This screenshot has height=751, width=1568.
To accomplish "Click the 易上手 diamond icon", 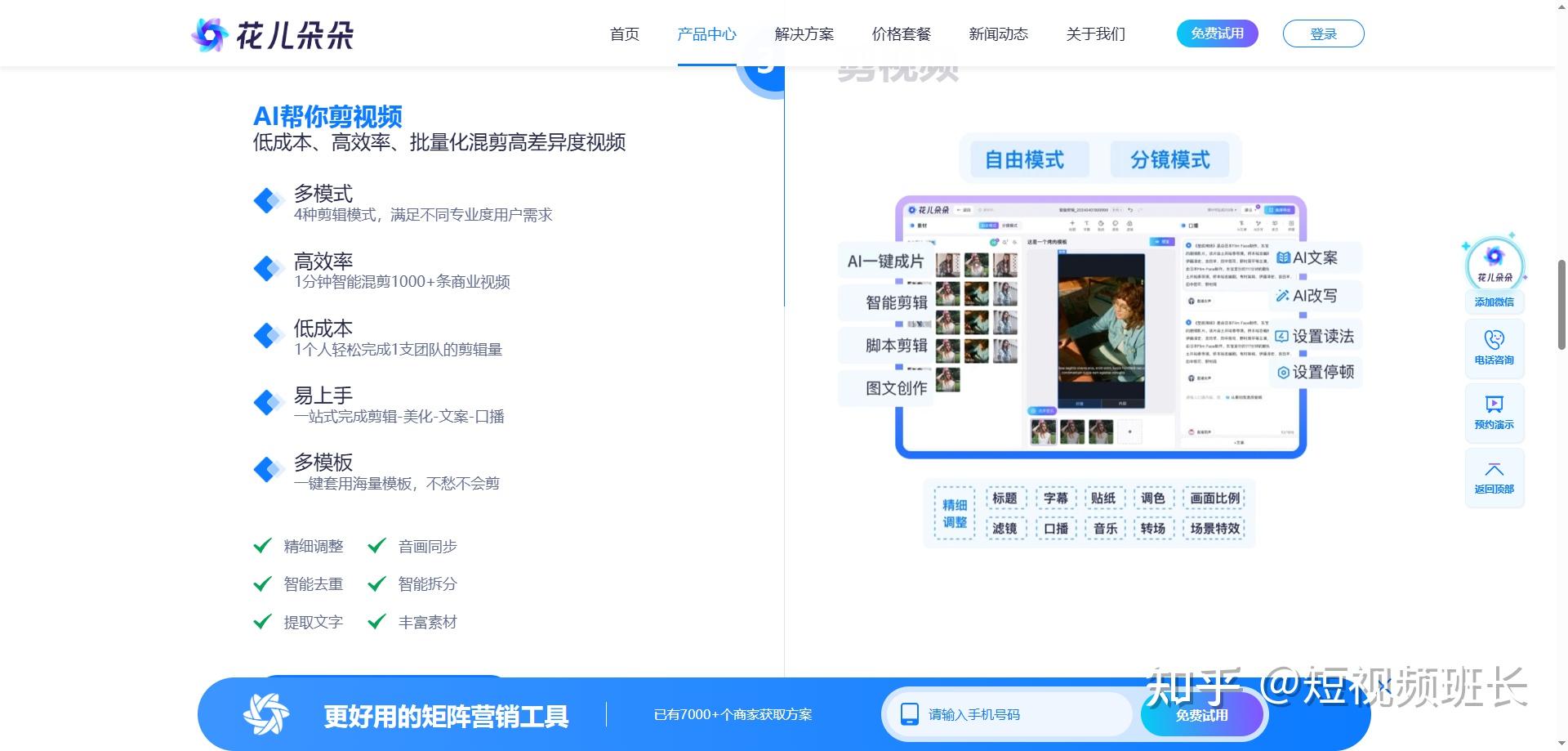I will coord(267,402).
